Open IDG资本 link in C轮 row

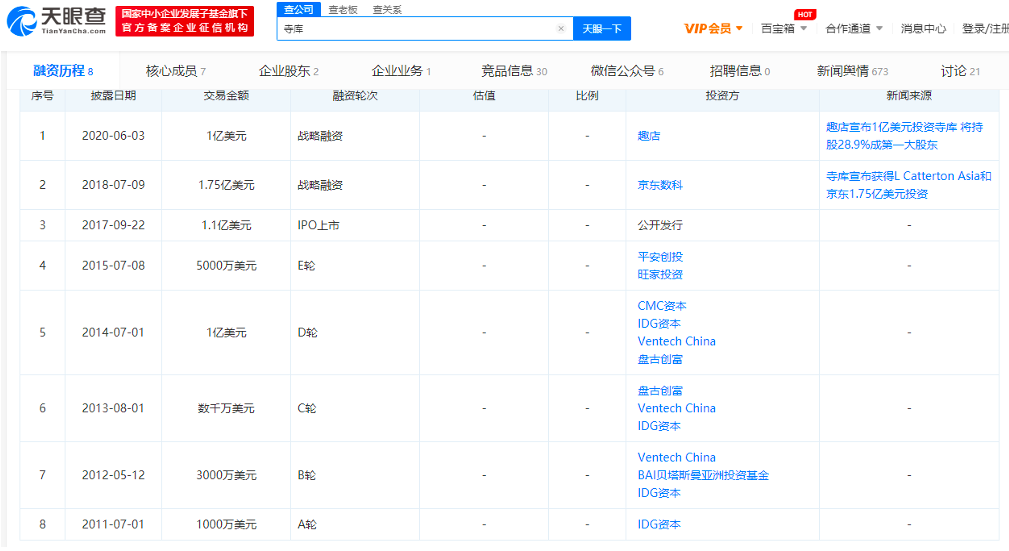pyautogui.click(x=659, y=425)
